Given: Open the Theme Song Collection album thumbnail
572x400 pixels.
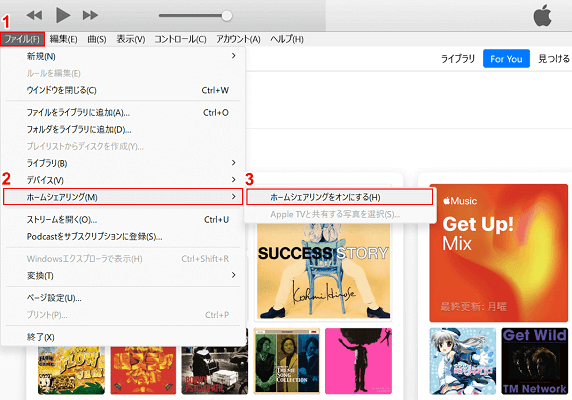Looking at the screenshot, I should pyautogui.click(x=287, y=361).
